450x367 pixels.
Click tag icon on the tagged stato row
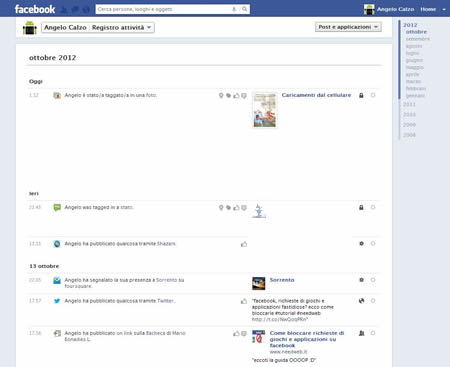(229, 208)
